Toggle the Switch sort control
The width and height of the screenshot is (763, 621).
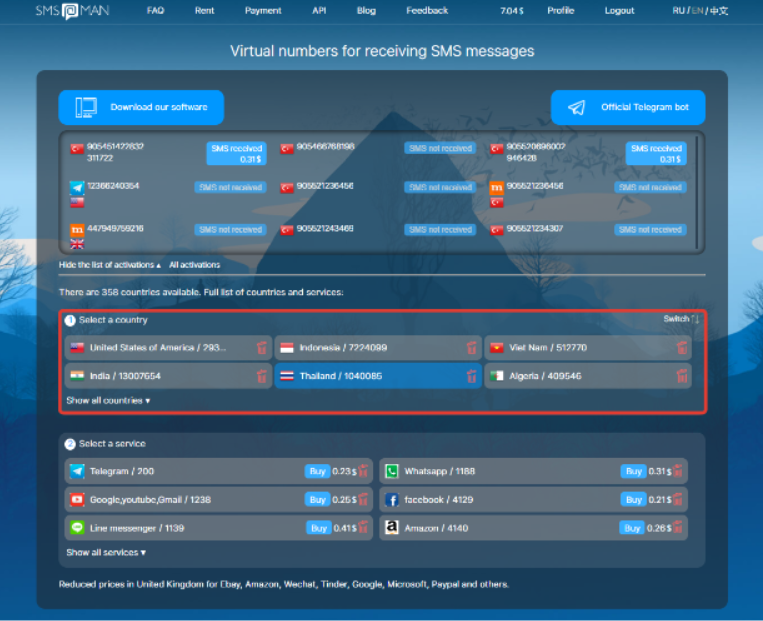point(681,319)
